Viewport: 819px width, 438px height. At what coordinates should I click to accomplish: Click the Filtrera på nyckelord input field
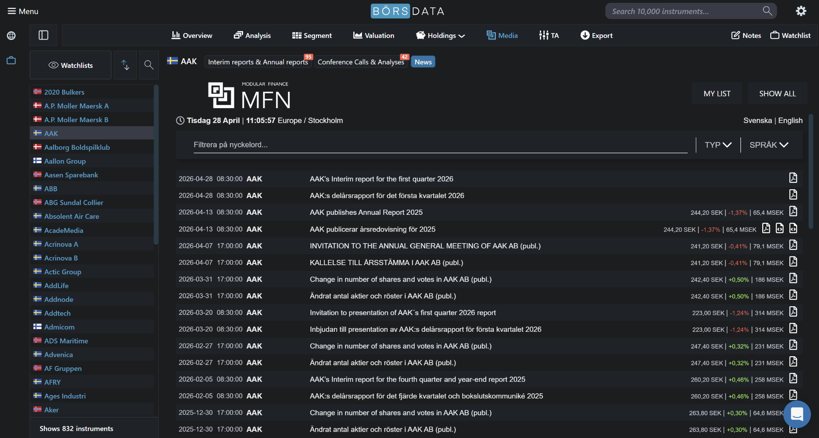pos(440,145)
